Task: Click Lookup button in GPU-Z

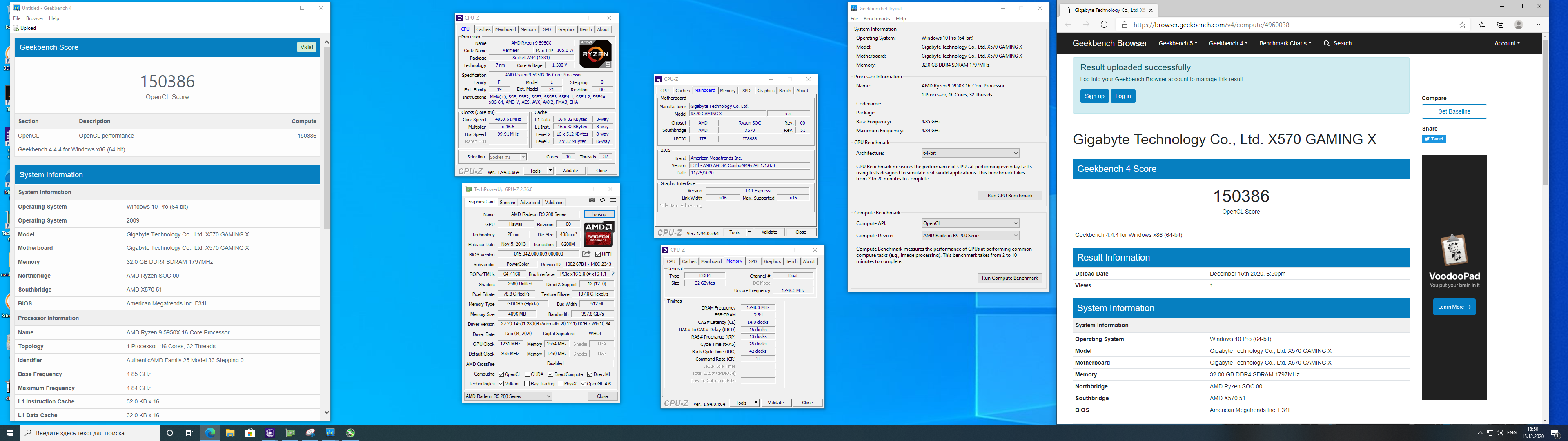Action: tap(599, 214)
